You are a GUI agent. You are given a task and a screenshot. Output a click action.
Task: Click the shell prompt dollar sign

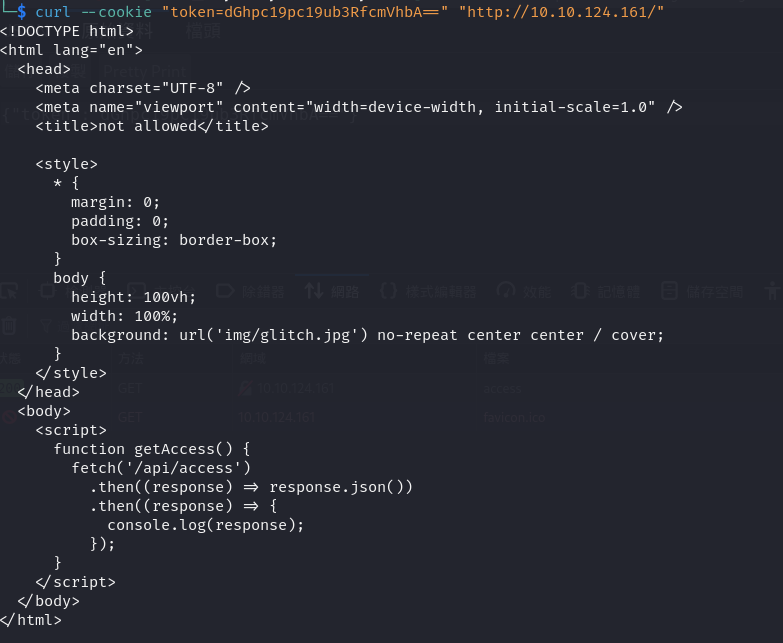(x=22, y=11)
